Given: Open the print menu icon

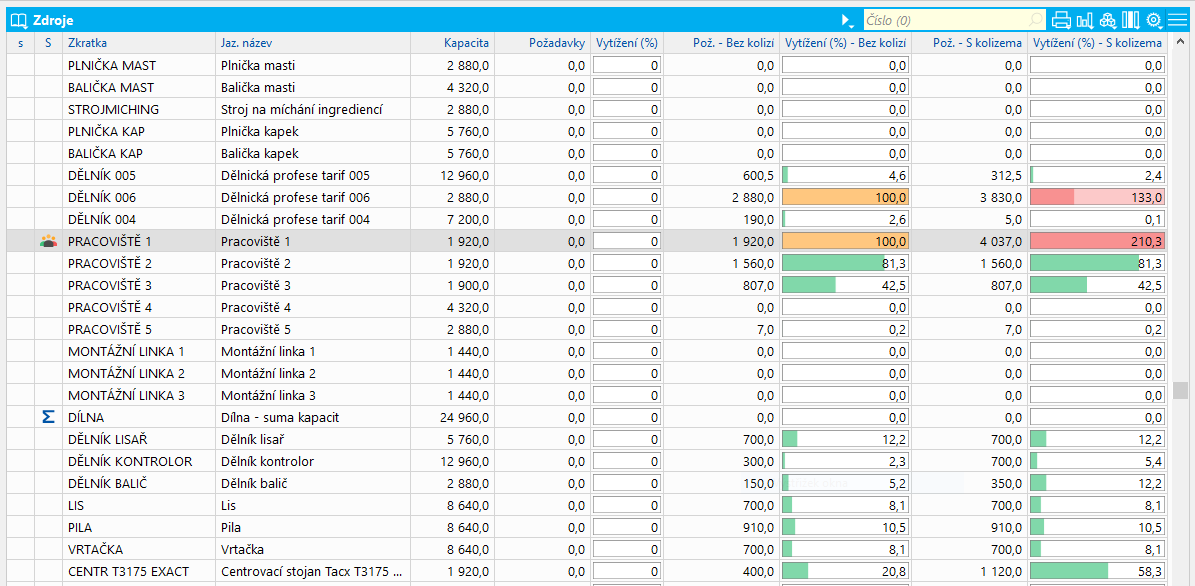Looking at the screenshot, I should tap(1061, 20).
